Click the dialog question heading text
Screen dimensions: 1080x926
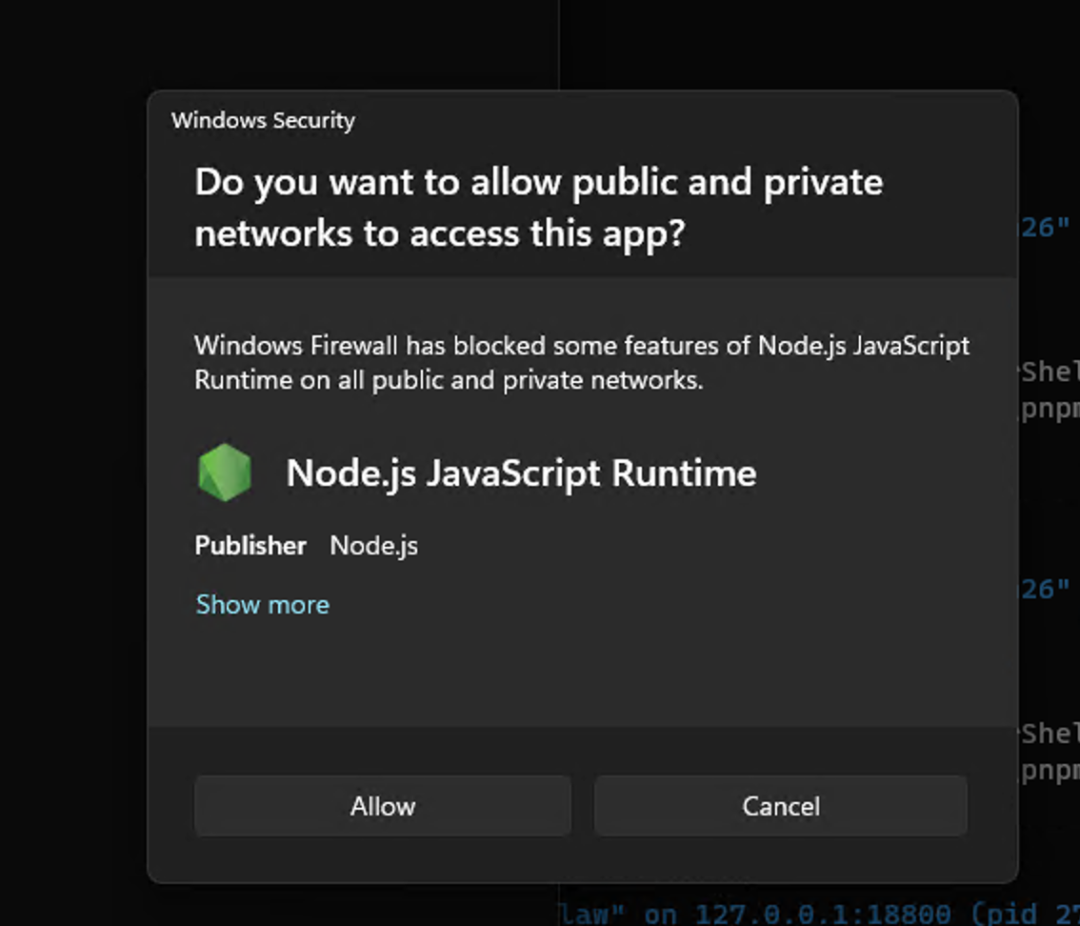pos(538,207)
